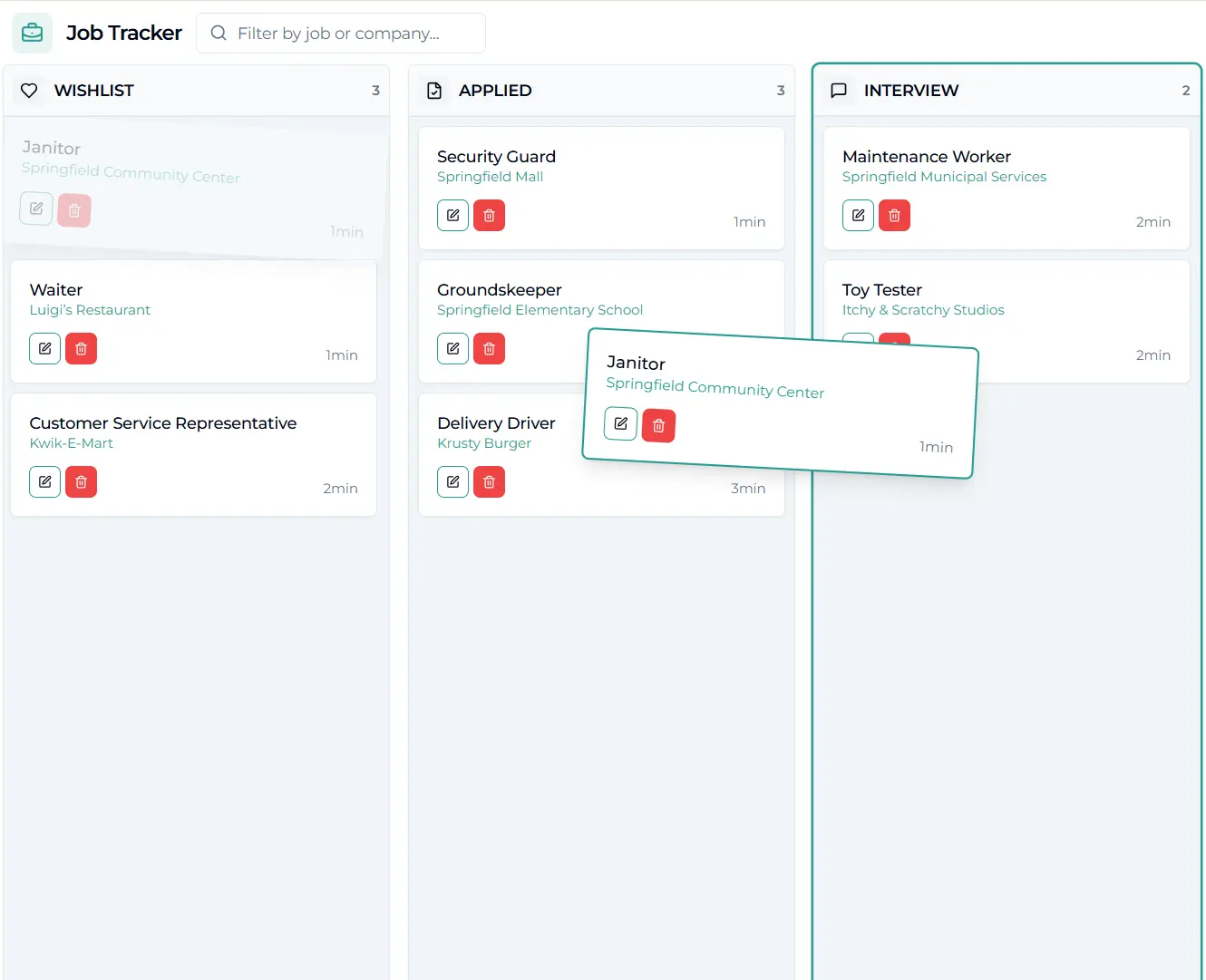The width and height of the screenshot is (1206, 980).
Task: Select the Krusty Burger company link
Action: (484, 443)
